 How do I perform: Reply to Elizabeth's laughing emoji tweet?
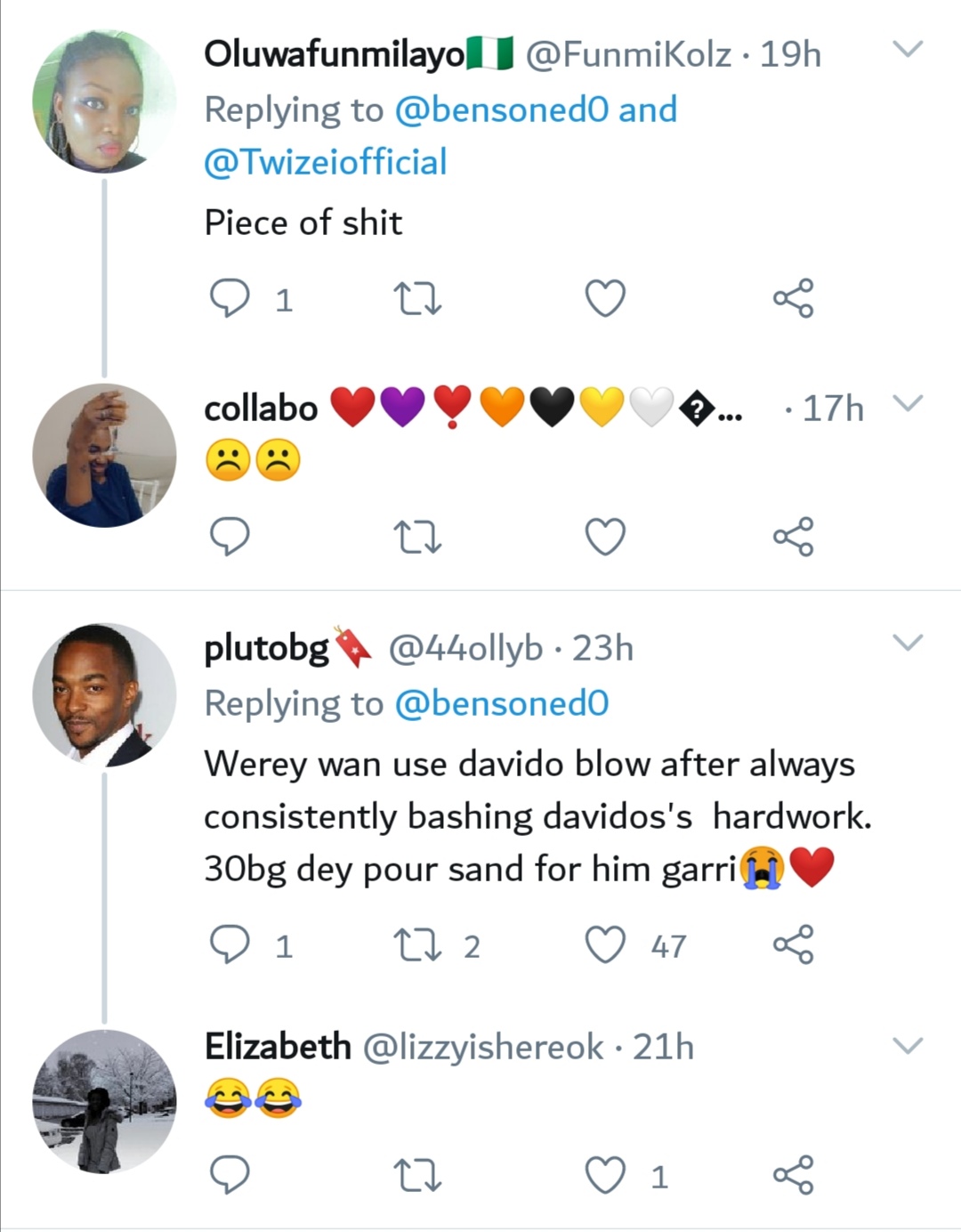coord(230,1175)
